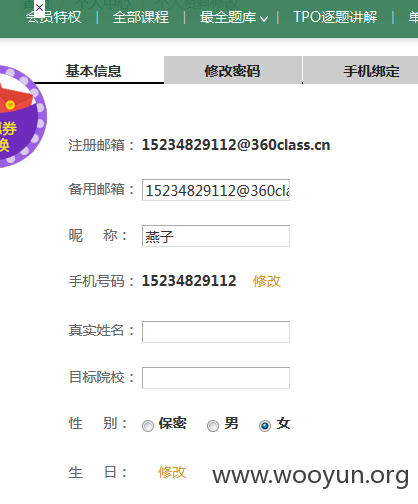The width and height of the screenshot is (418, 504).
Task: Focus the empty 目标院校 input field
Action: pyautogui.click(x=216, y=378)
